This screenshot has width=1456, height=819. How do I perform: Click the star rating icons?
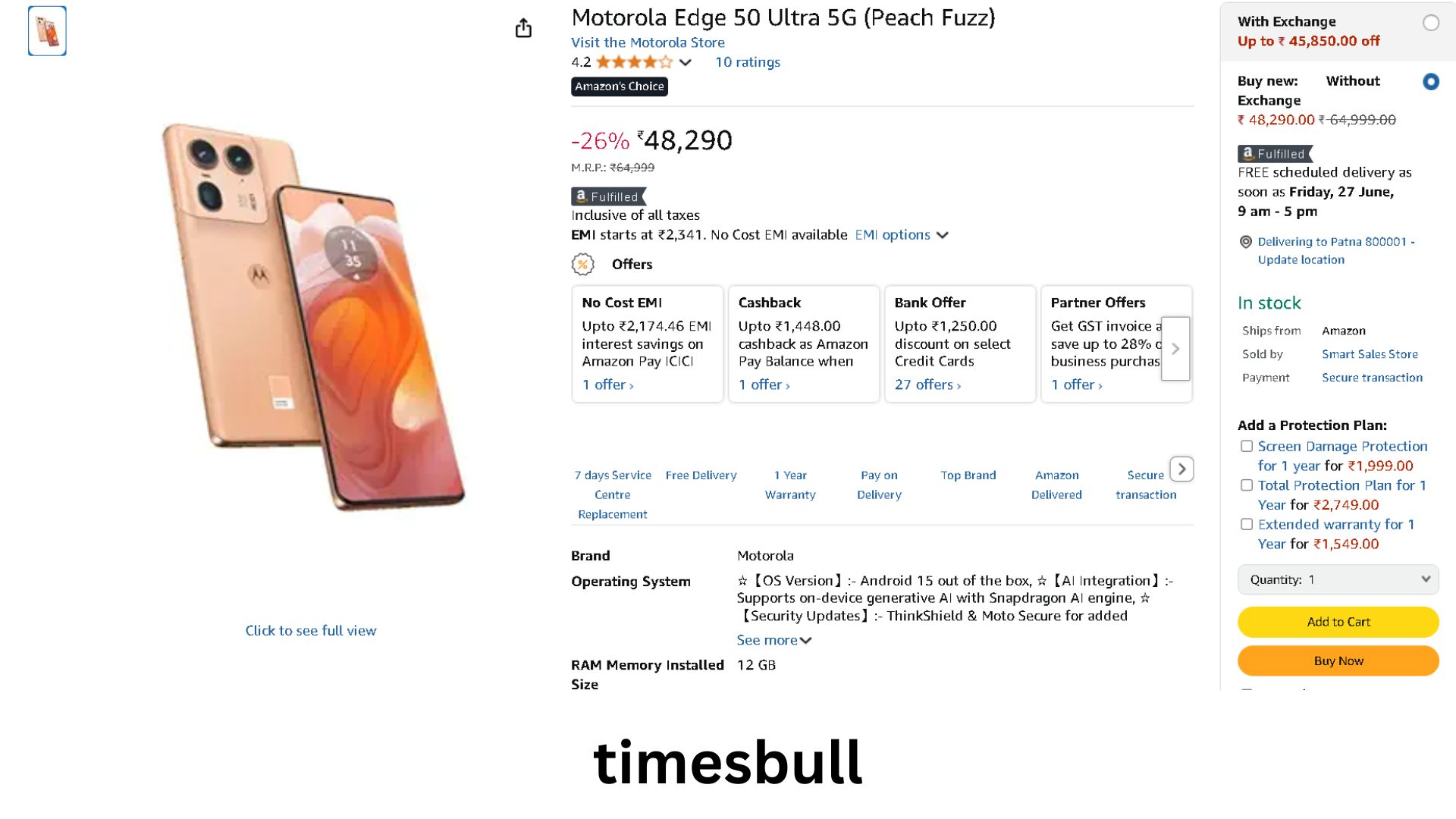pos(634,62)
